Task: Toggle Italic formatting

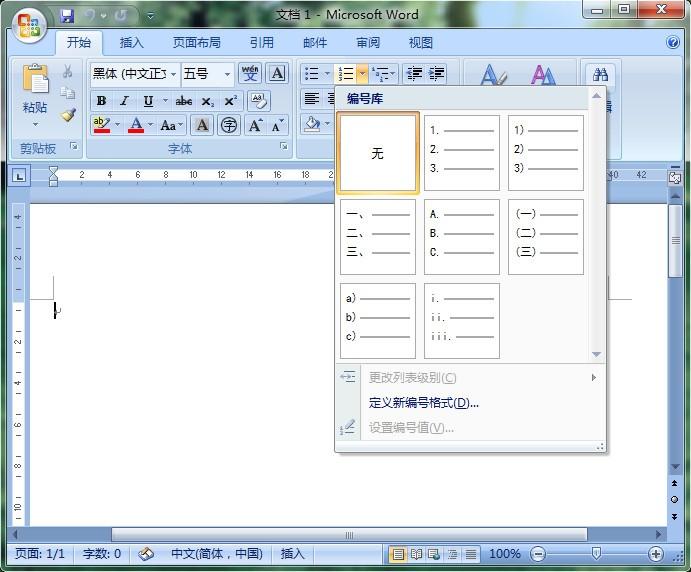Action: pos(124,101)
